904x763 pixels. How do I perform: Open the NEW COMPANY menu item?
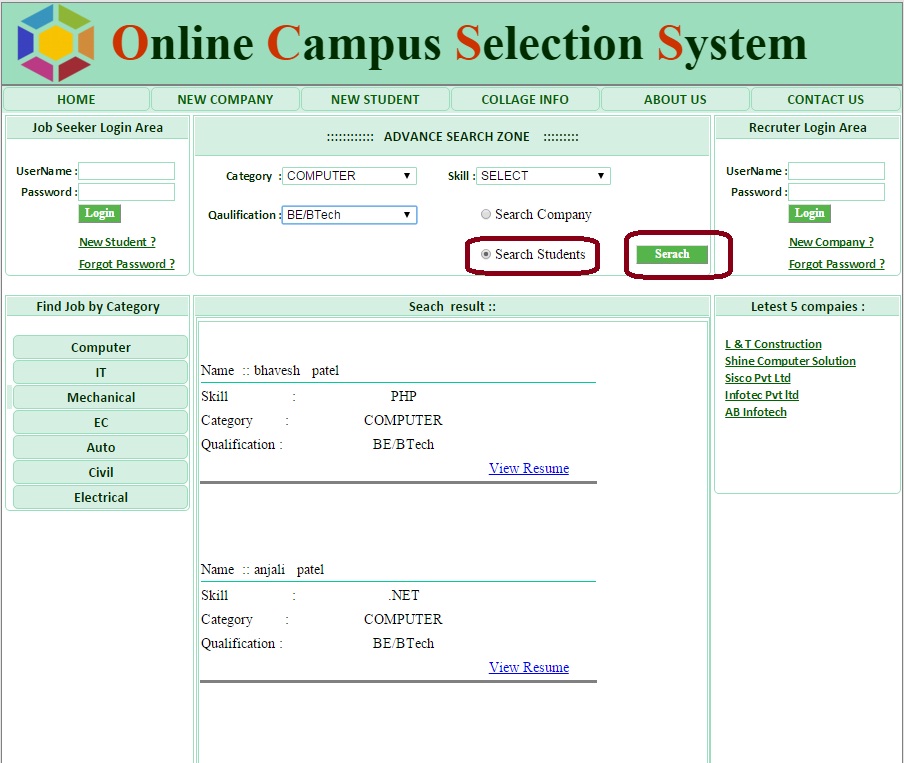(225, 99)
